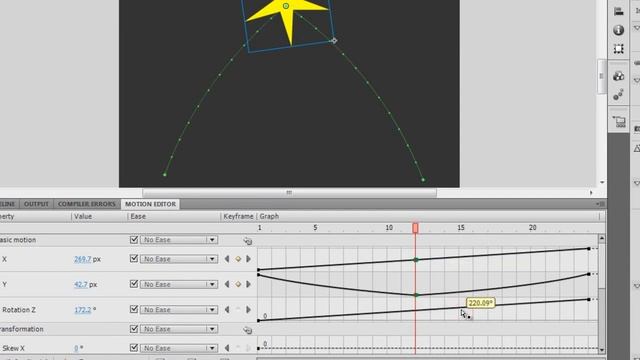This screenshot has height=360, width=640.
Task: Go to previous keyframe for Rotation Z
Action: click(x=227, y=310)
